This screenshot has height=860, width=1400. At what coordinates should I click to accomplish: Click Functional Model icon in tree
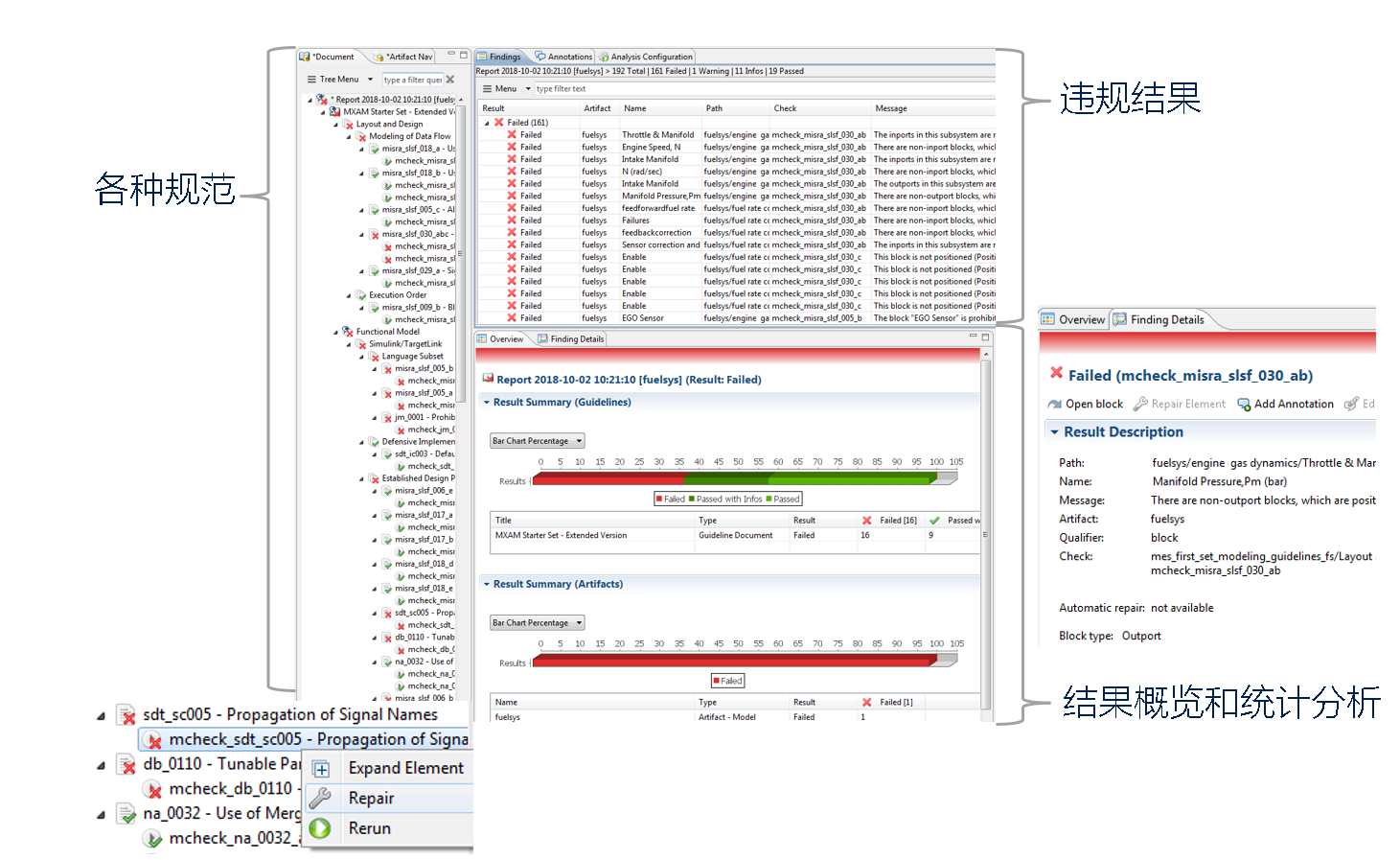pos(349,332)
